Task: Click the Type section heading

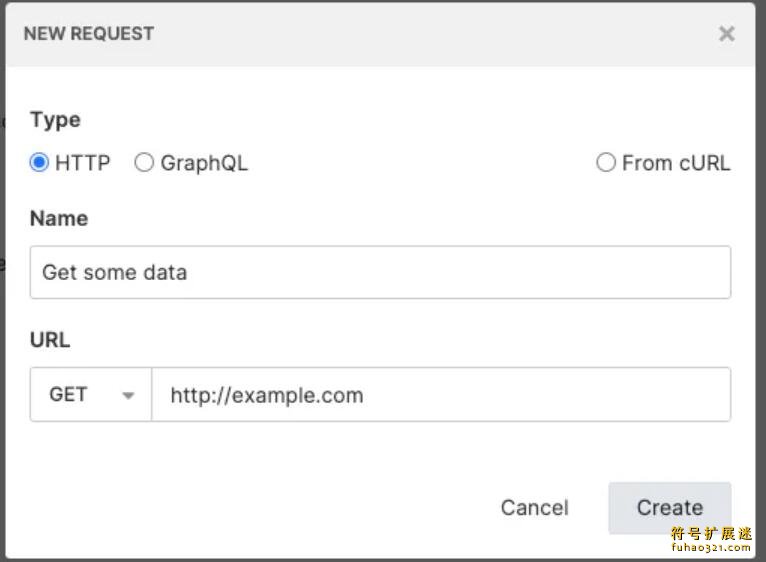Action: pos(55,120)
